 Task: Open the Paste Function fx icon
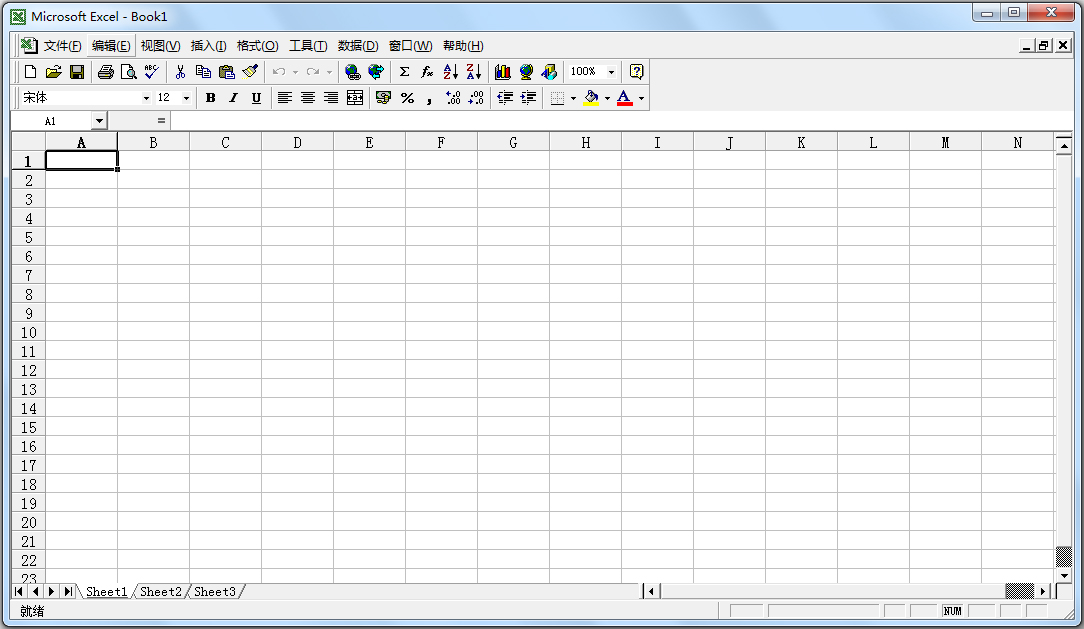point(428,72)
